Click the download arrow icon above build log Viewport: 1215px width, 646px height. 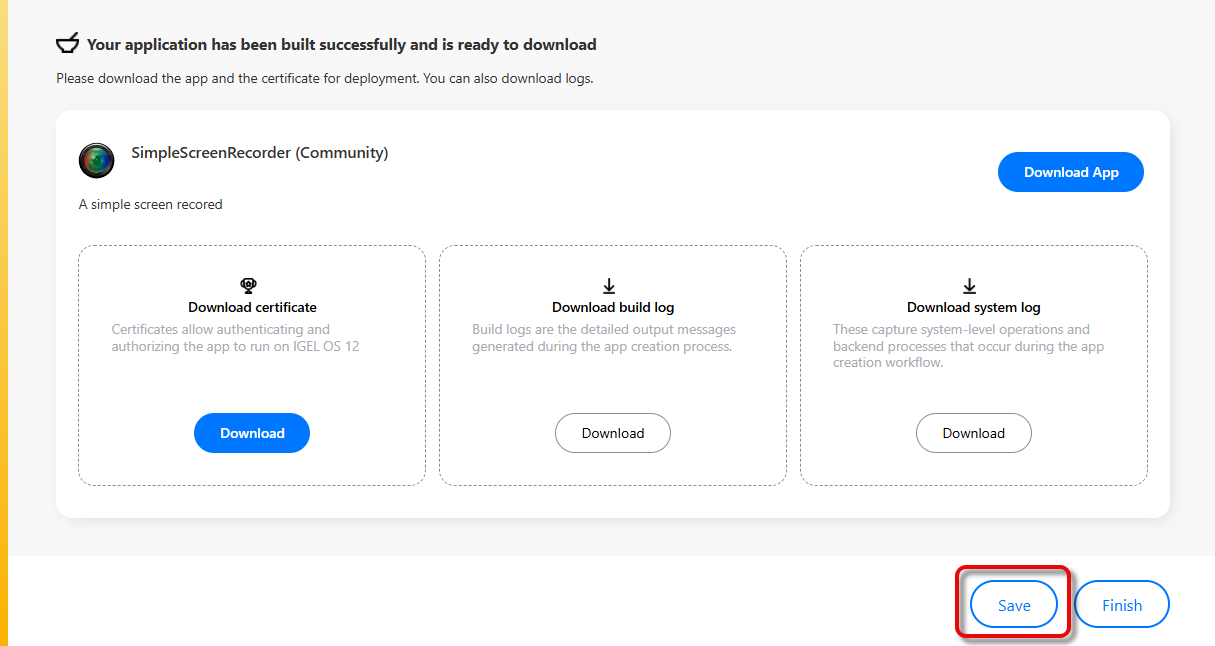[609, 287]
